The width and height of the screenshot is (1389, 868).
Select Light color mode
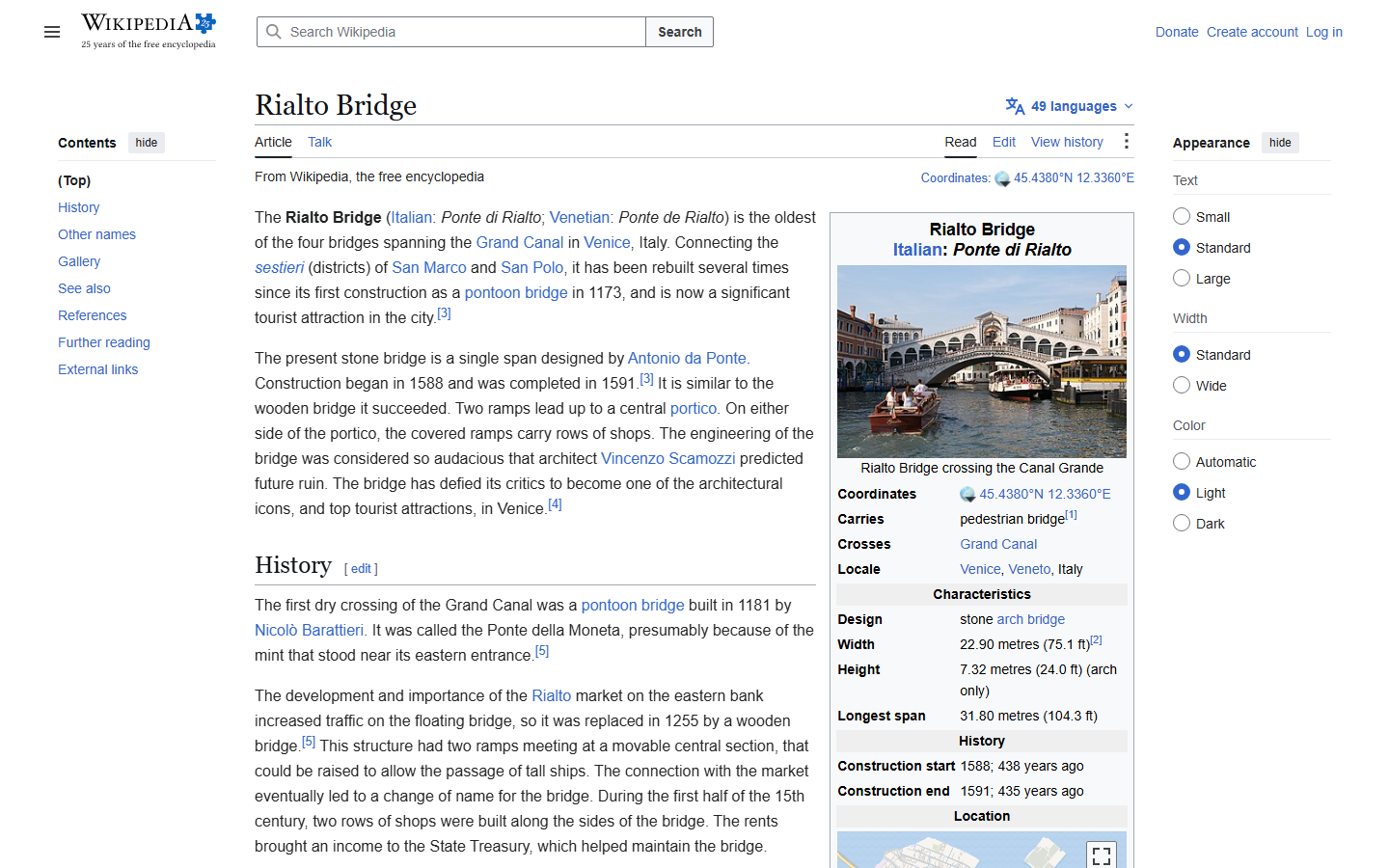tap(1182, 492)
